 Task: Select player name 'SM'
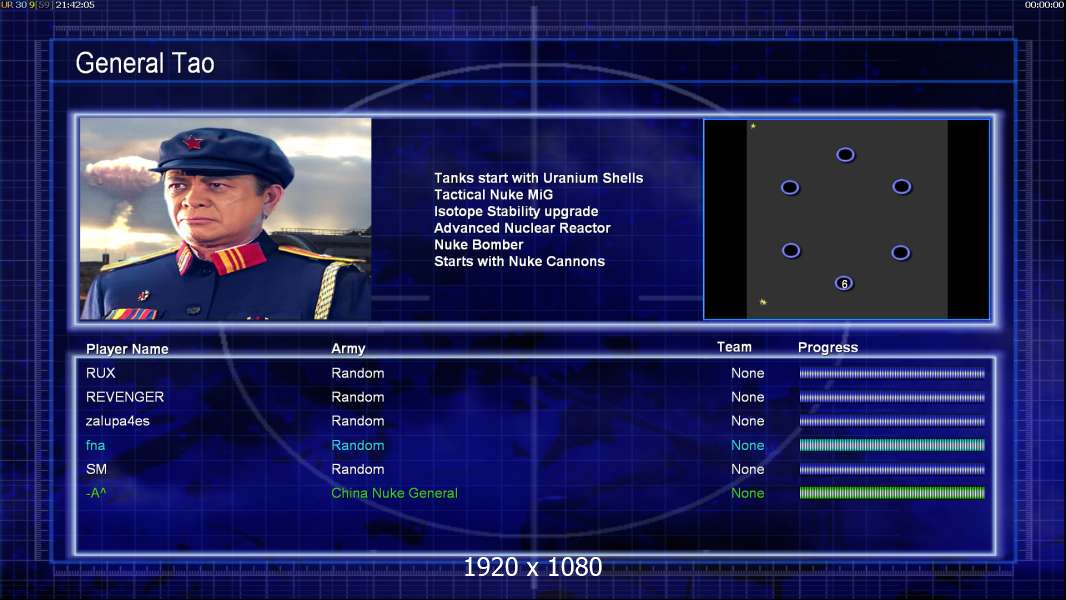97,469
